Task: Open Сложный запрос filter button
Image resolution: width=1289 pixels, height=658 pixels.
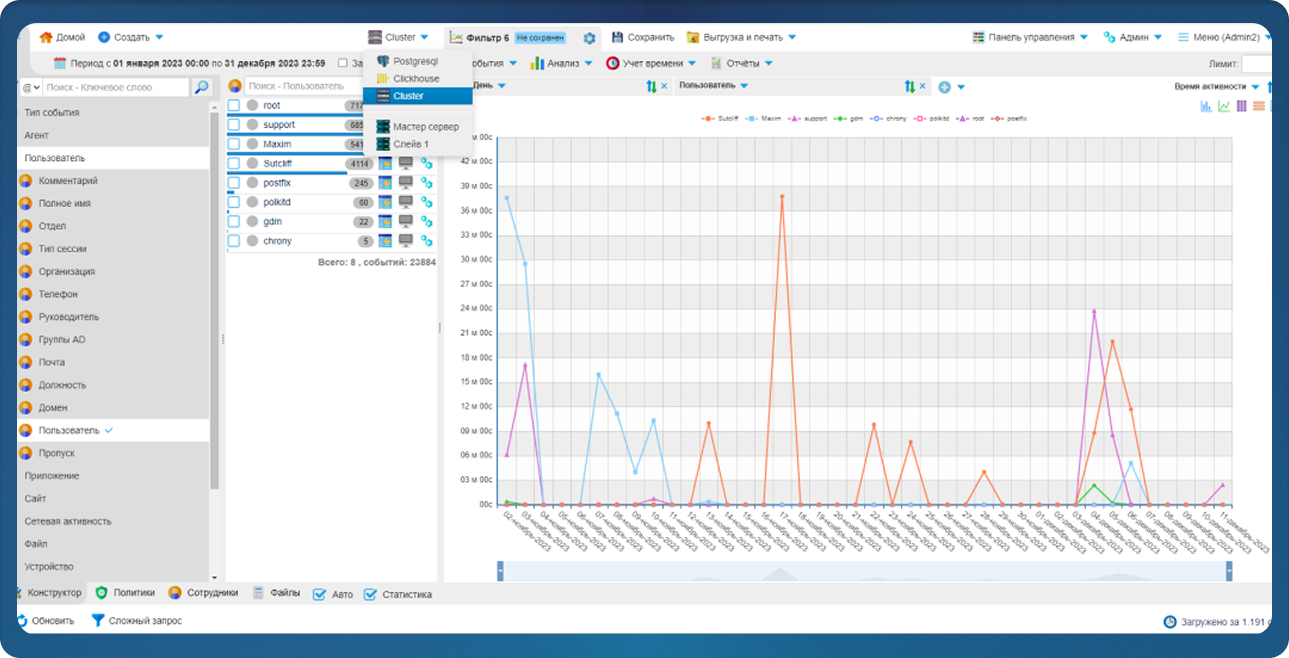Action: pyautogui.click(x=136, y=621)
